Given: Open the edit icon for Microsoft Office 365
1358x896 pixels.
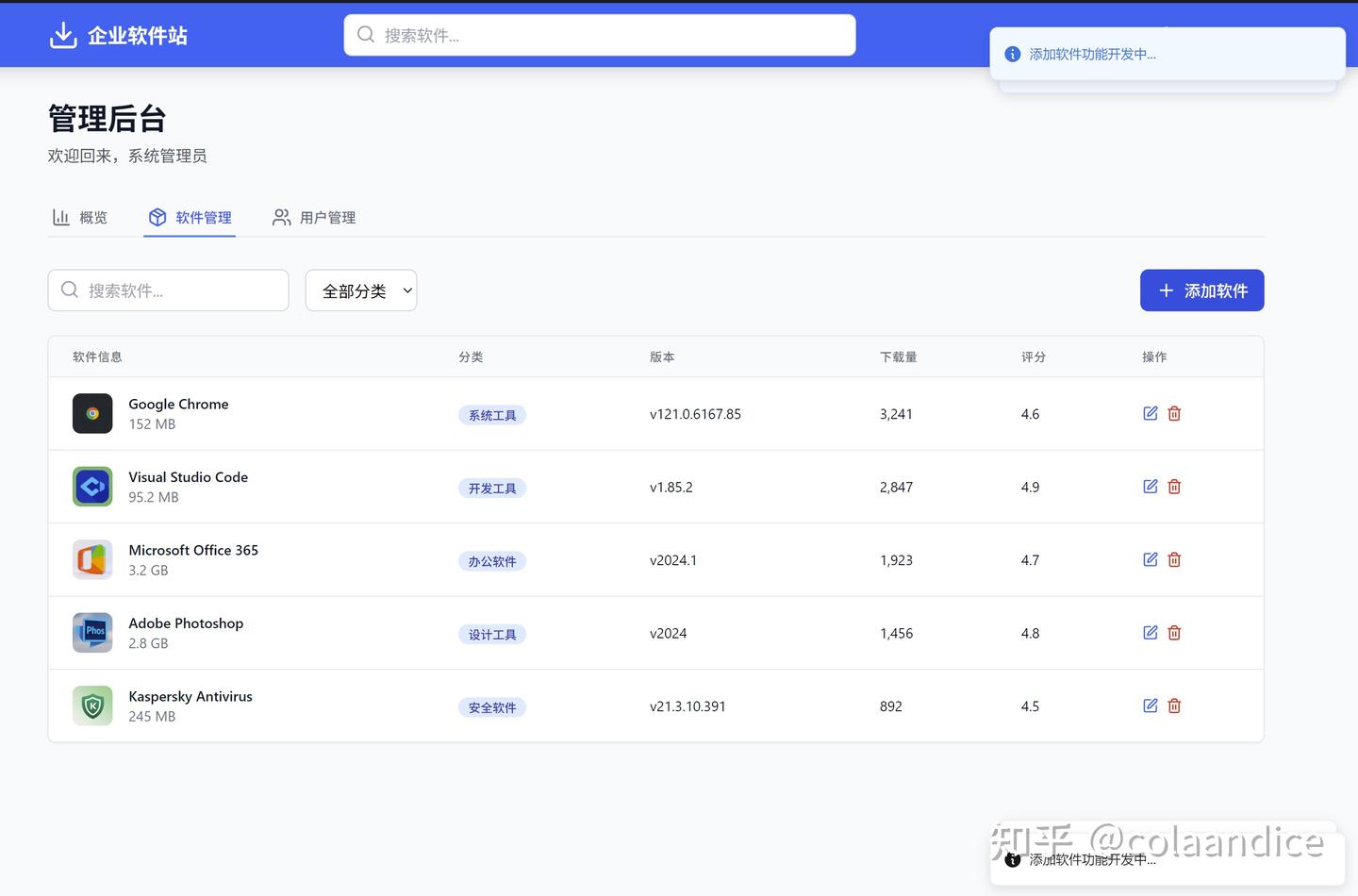Looking at the screenshot, I should (1150, 559).
